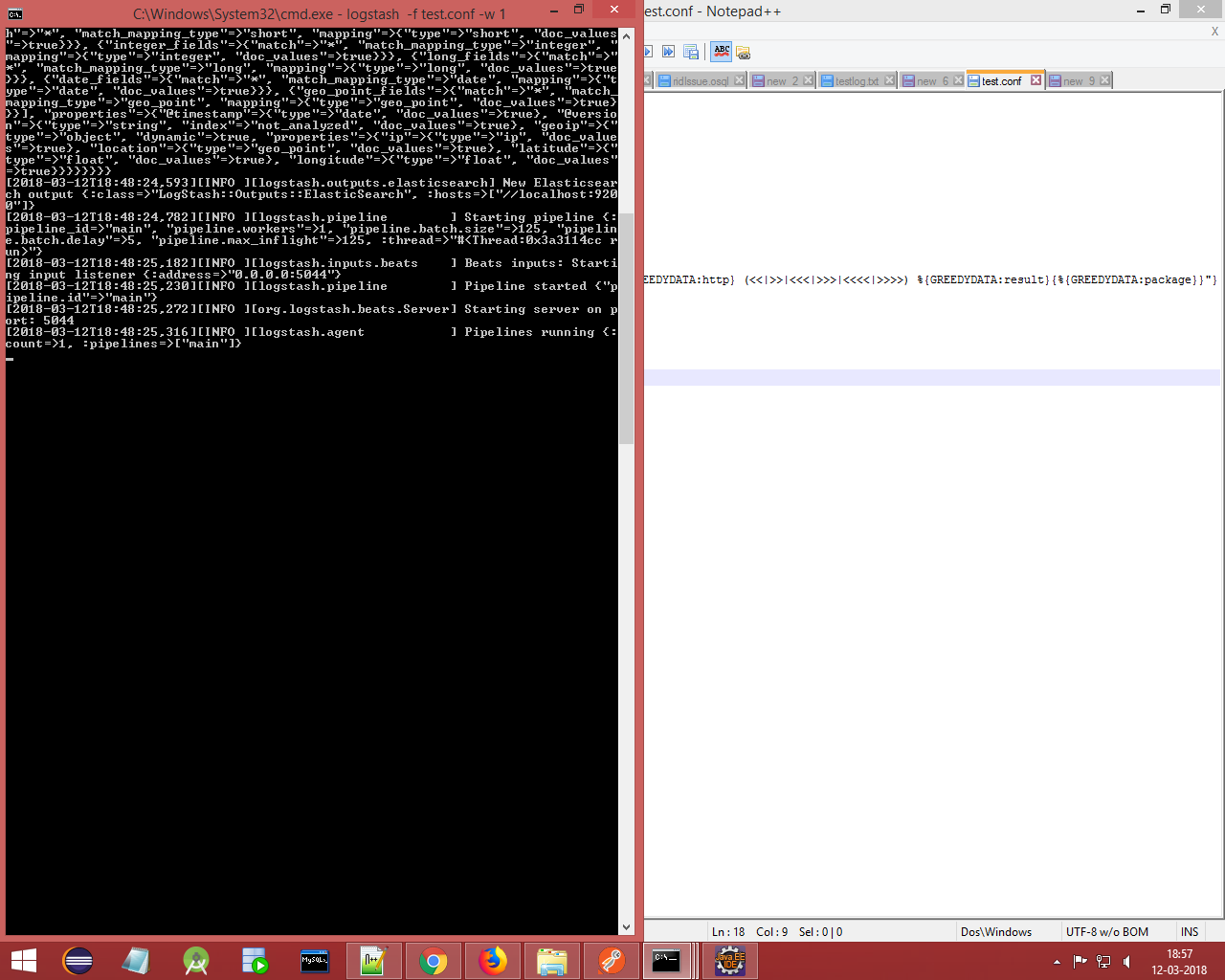Open the network status tray icon

(1102, 962)
